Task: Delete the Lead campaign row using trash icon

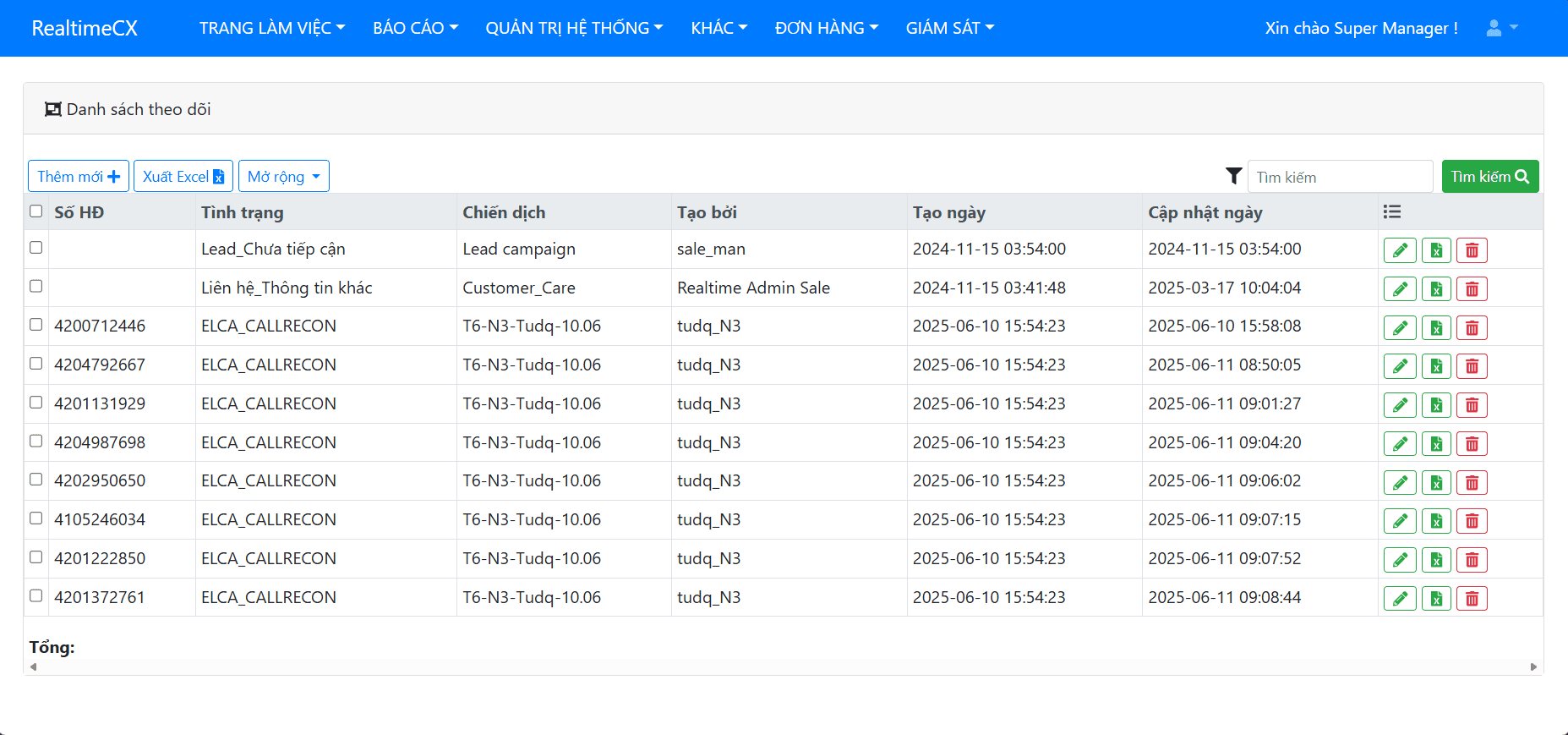Action: 1472,250
